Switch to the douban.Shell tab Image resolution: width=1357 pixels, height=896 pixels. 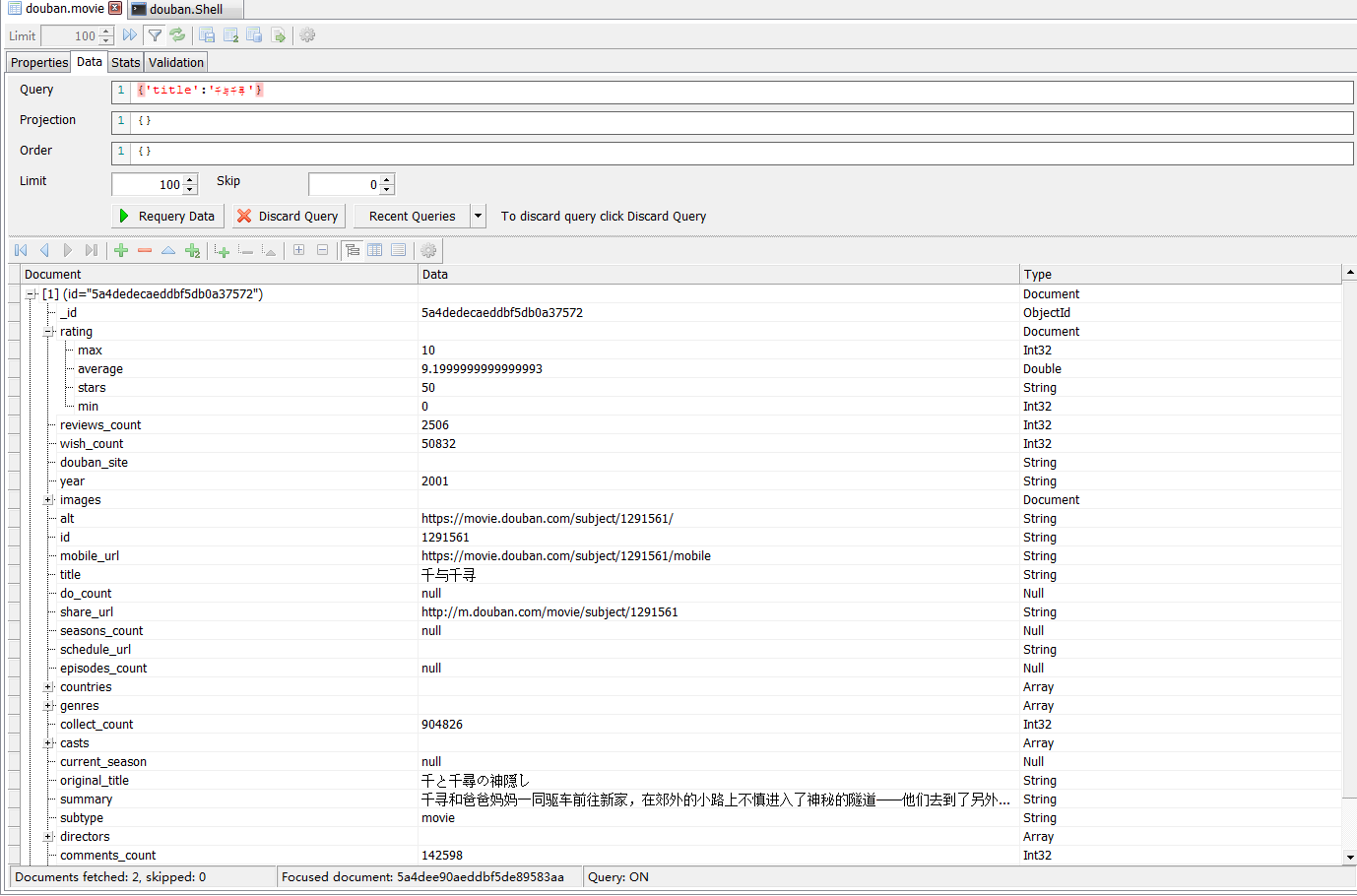click(x=185, y=9)
